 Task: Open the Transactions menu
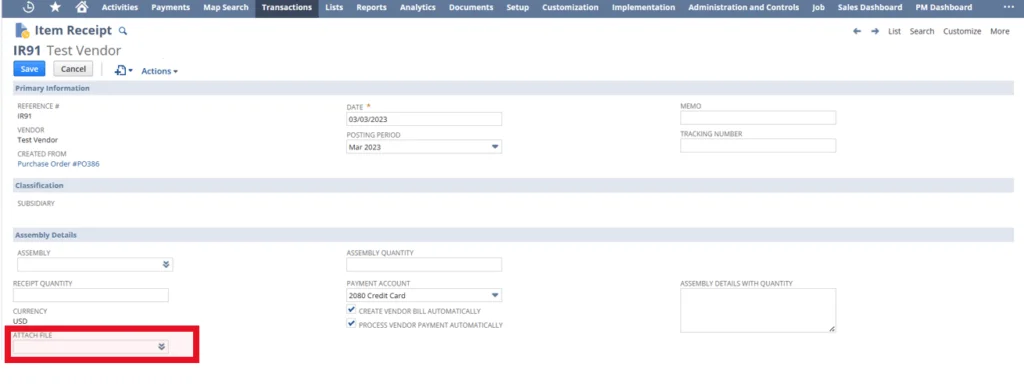[287, 8]
